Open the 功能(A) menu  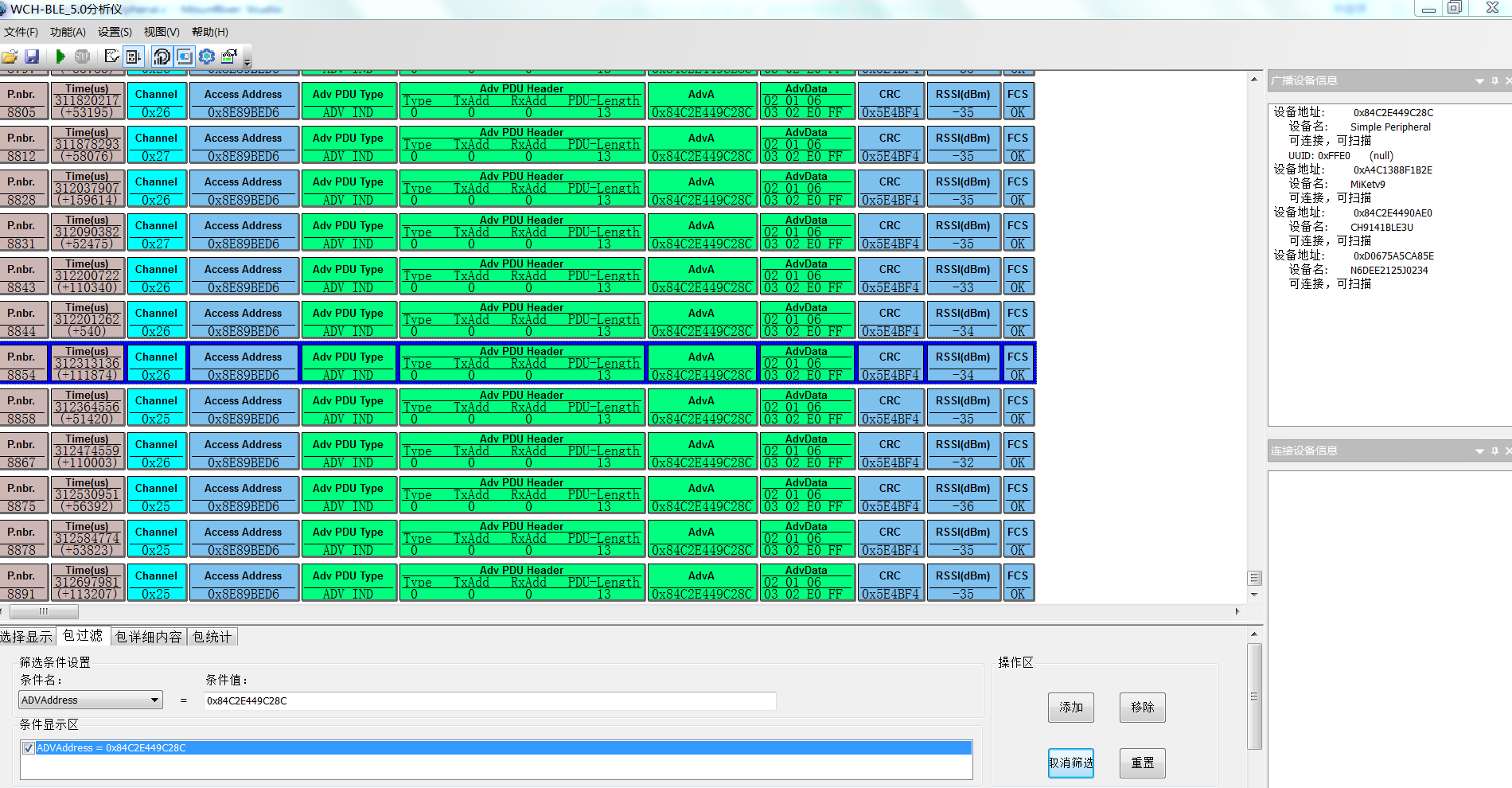point(68,32)
